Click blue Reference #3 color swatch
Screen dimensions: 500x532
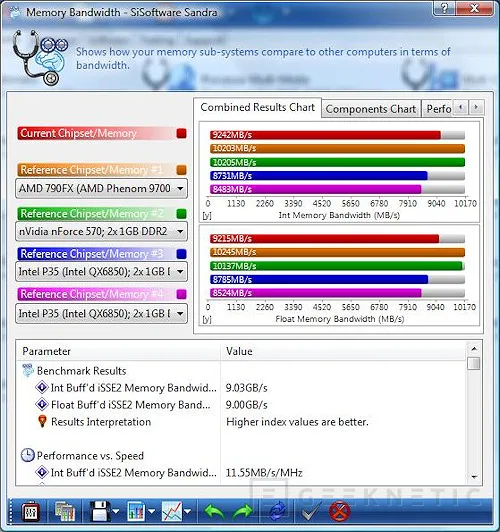[x=181, y=254]
